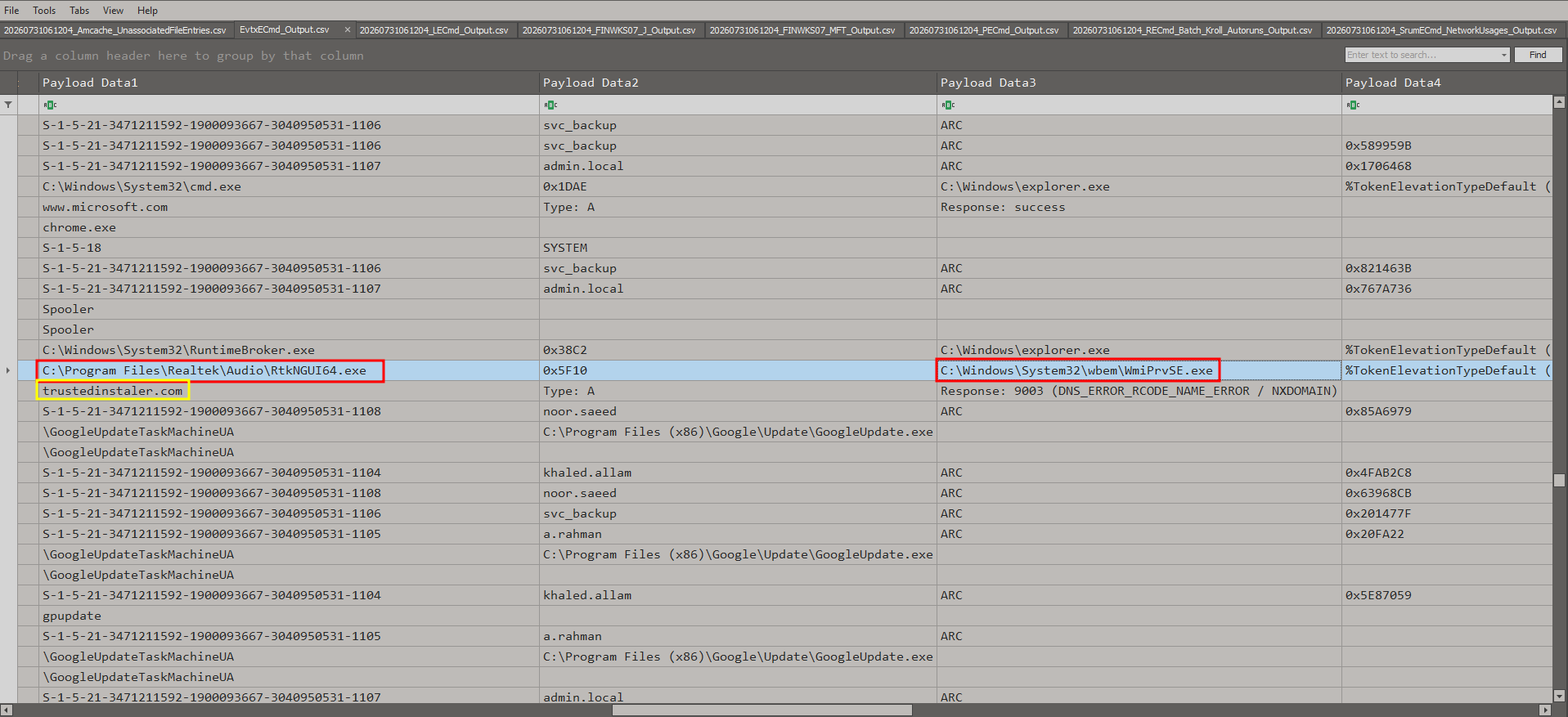1568x717 pixels.
Task: Open the File menu
Action: pyautogui.click(x=11, y=10)
